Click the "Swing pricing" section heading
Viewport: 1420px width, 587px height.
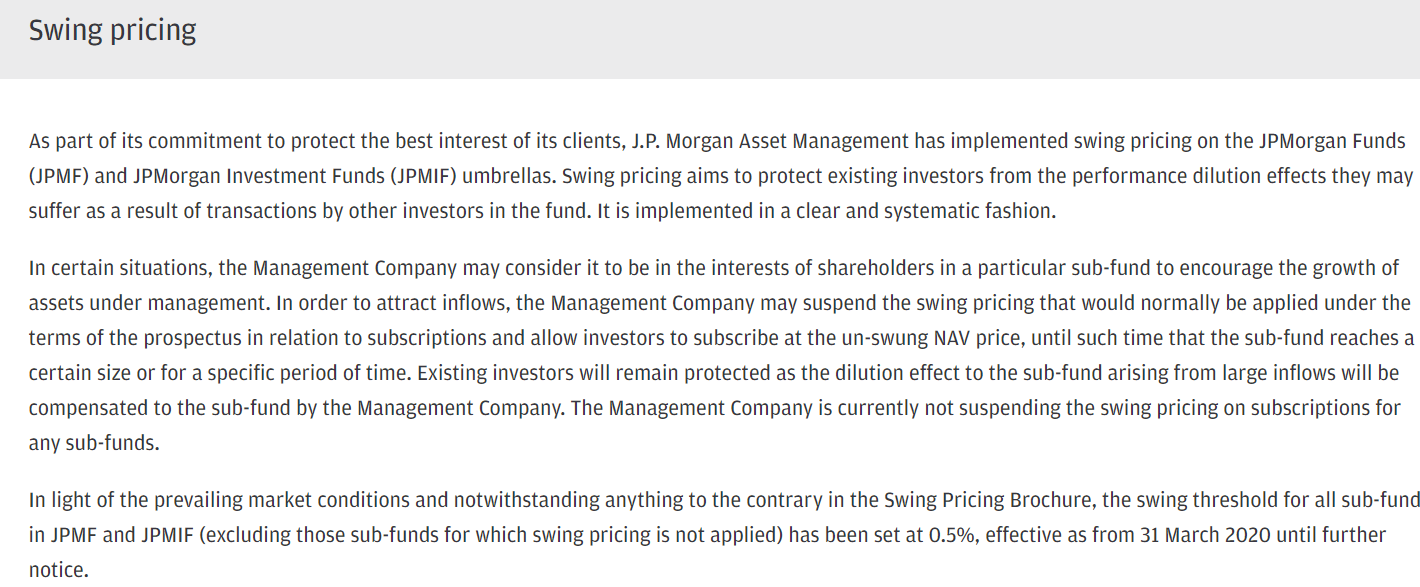click(112, 31)
